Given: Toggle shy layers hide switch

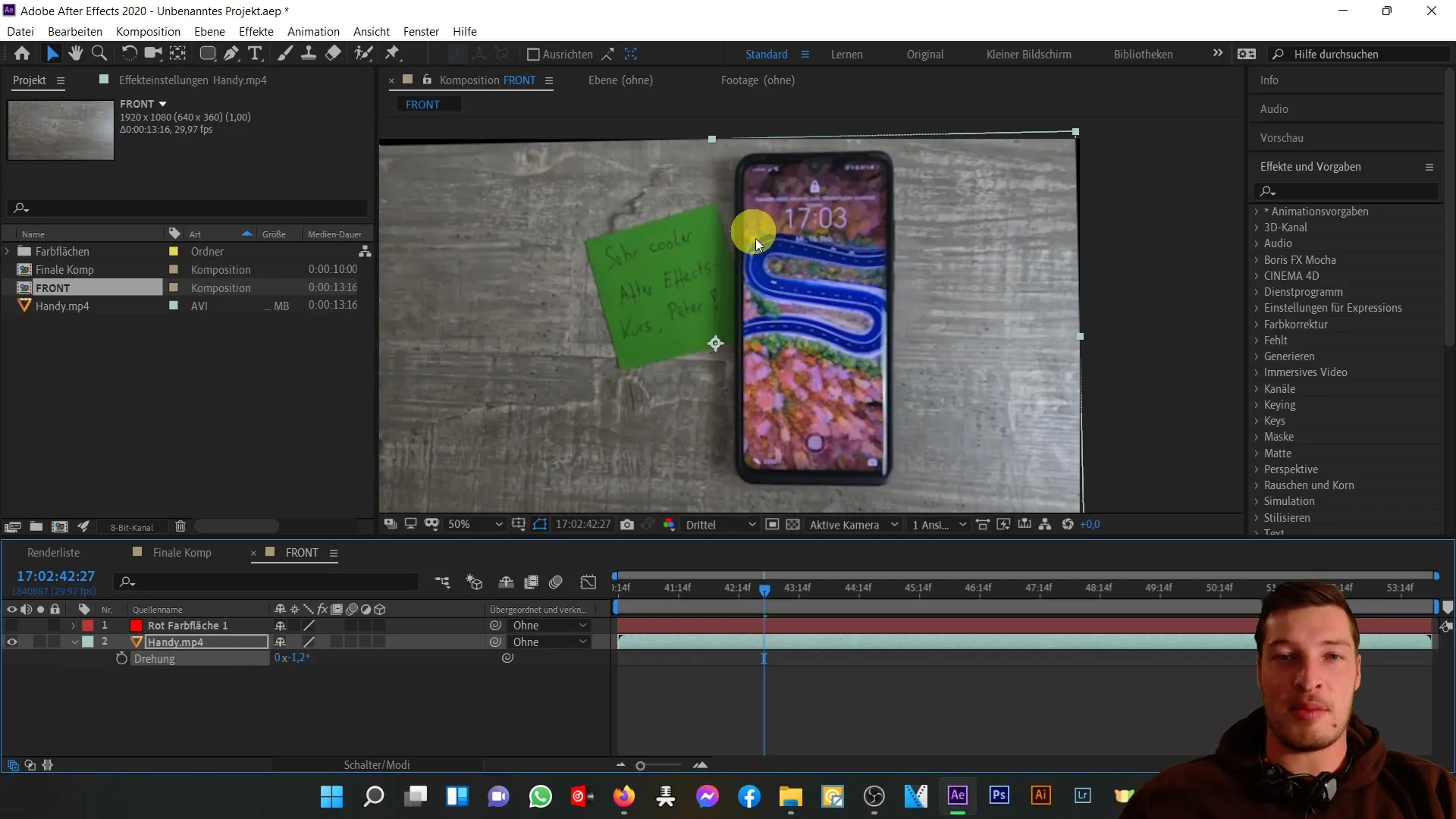Looking at the screenshot, I should coord(506,582).
